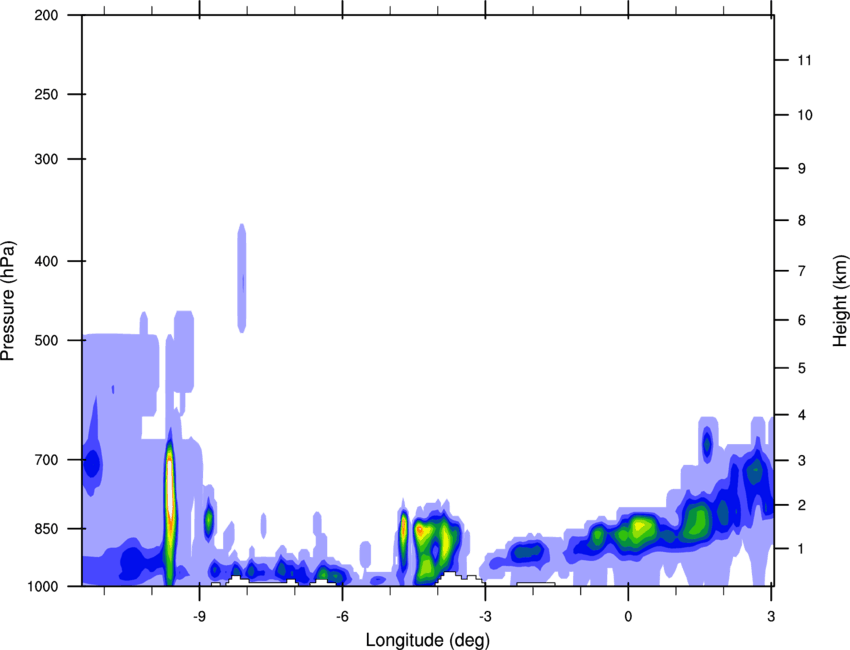Select the 11 km height tick label
Viewport: 850px width, 650px height.
click(x=805, y=60)
